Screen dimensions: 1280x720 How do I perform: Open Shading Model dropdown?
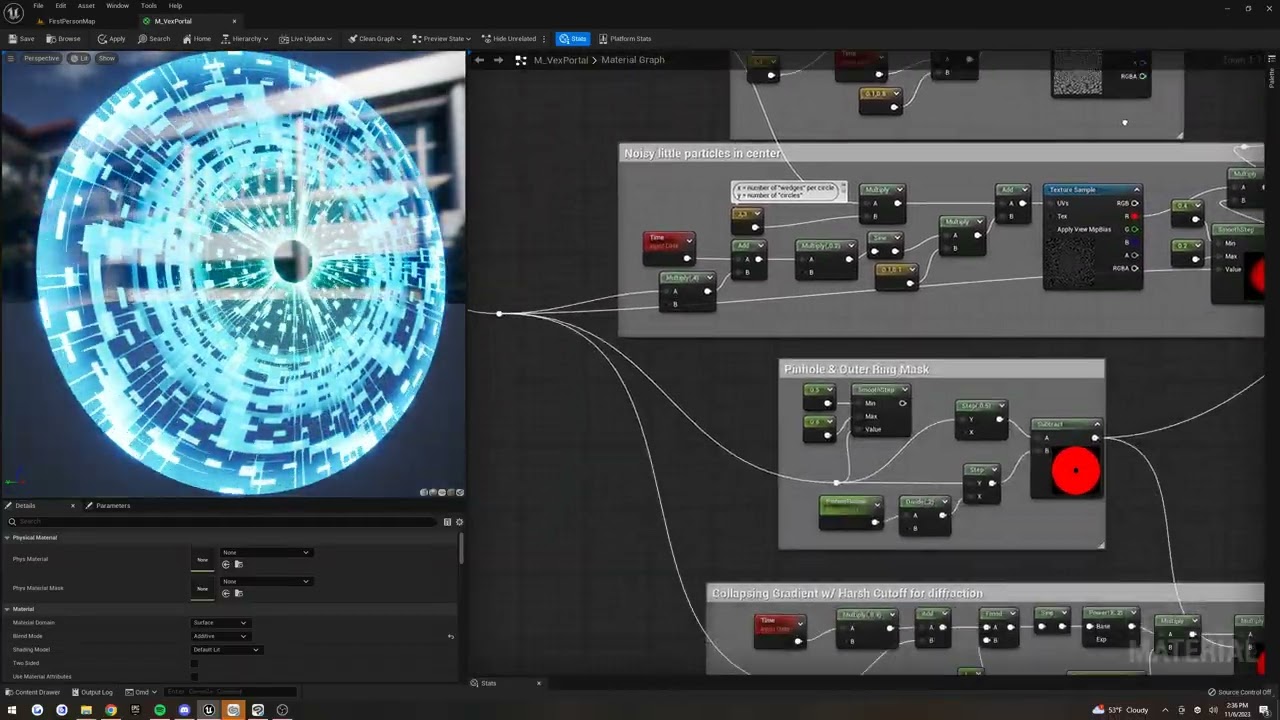point(227,650)
